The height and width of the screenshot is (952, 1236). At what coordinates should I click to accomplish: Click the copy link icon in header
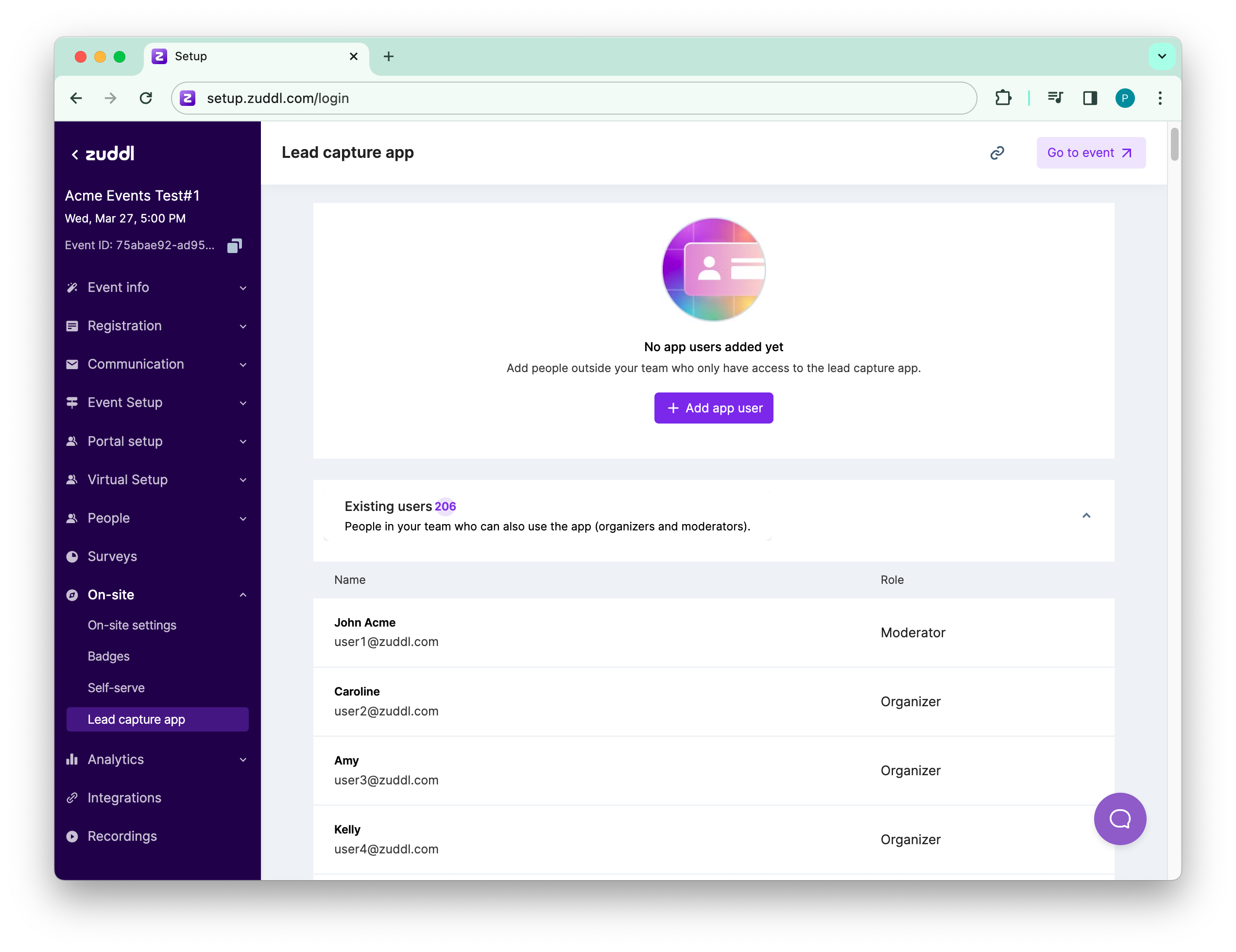click(x=996, y=153)
